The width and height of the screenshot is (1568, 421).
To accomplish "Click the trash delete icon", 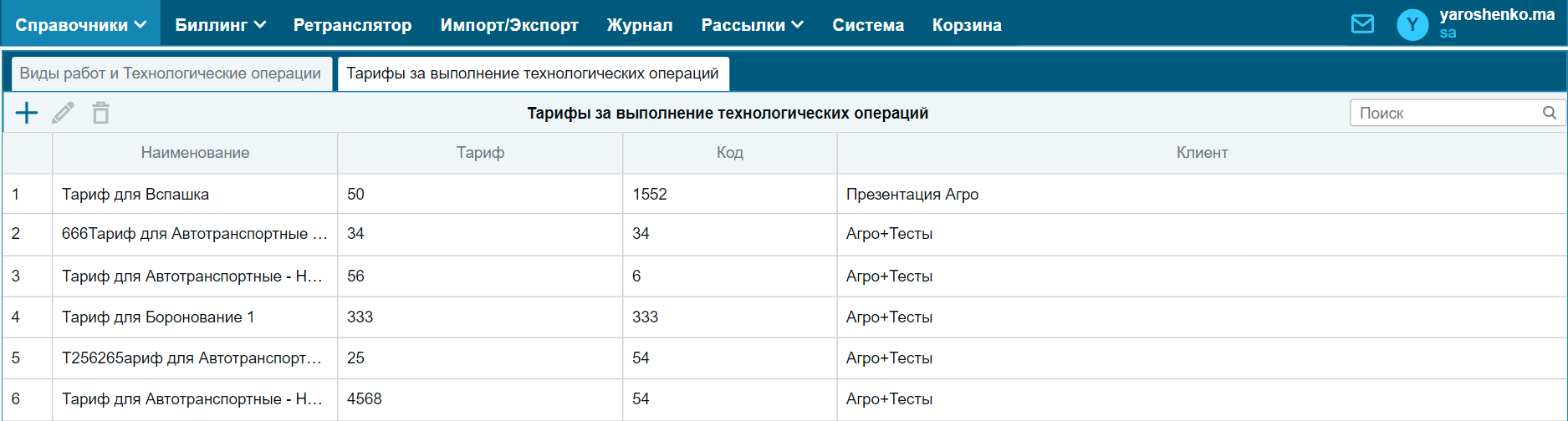I will [100, 113].
